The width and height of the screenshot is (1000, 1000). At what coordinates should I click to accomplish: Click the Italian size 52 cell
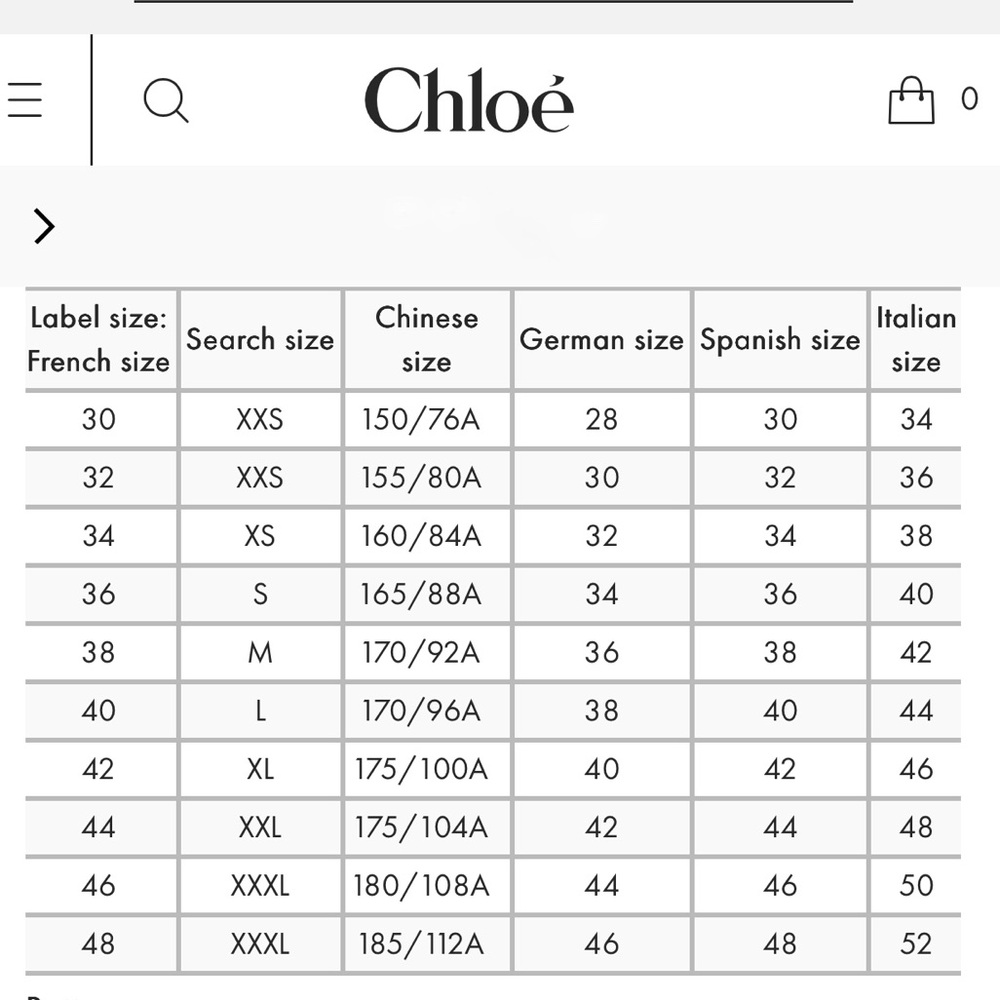(x=916, y=944)
